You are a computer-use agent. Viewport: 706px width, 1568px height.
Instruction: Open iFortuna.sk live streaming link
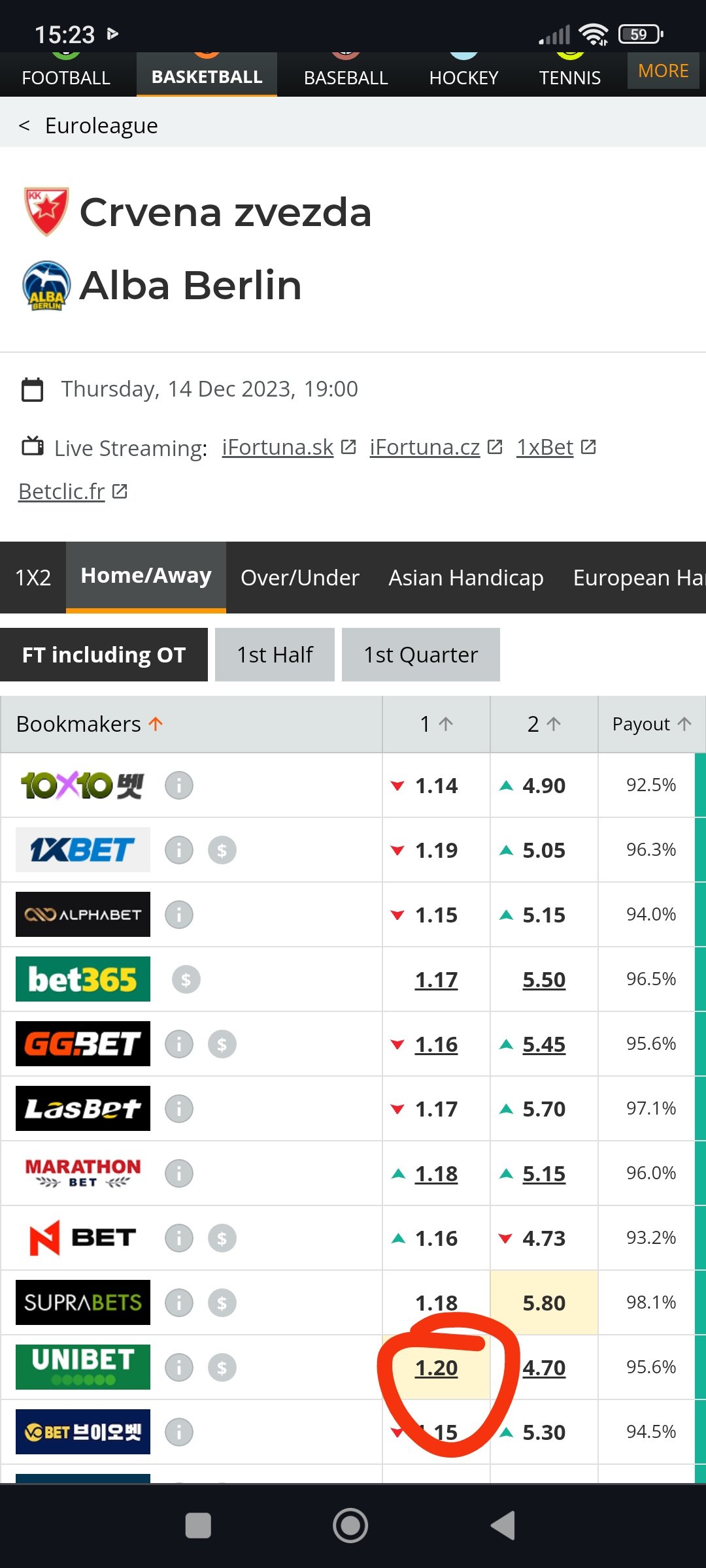click(278, 448)
